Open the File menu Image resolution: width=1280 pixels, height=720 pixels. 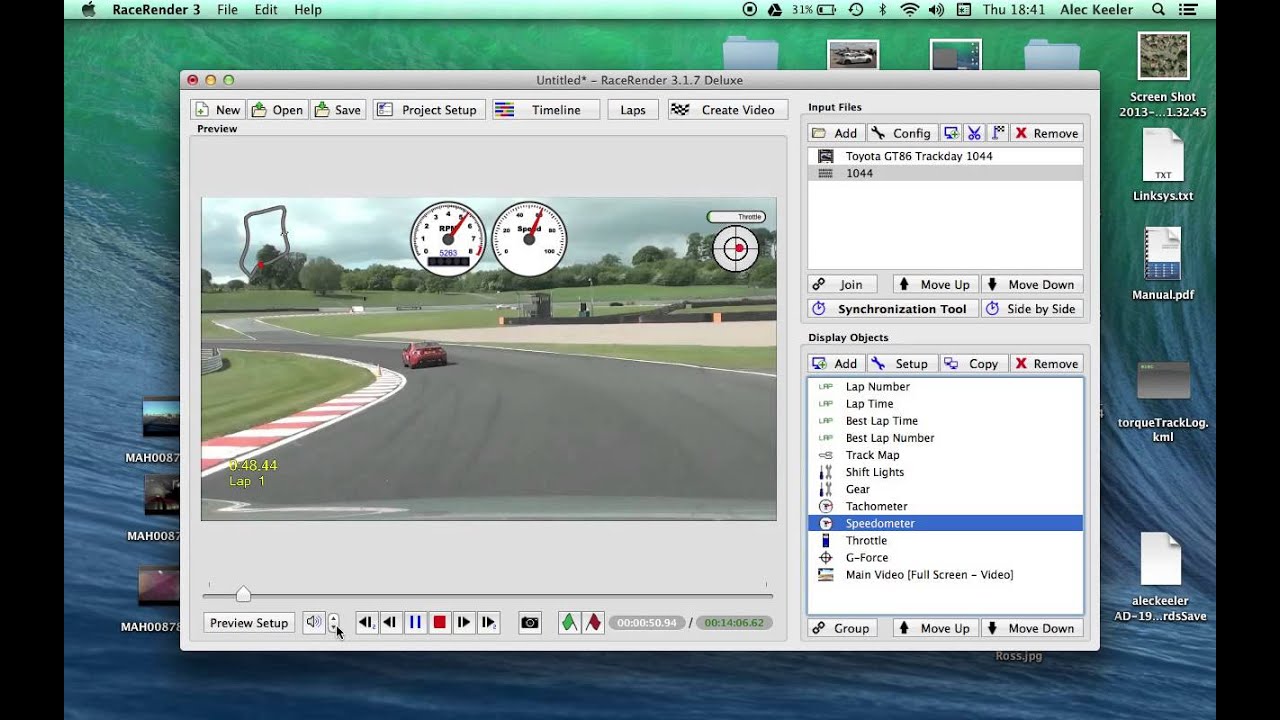click(227, 9)
